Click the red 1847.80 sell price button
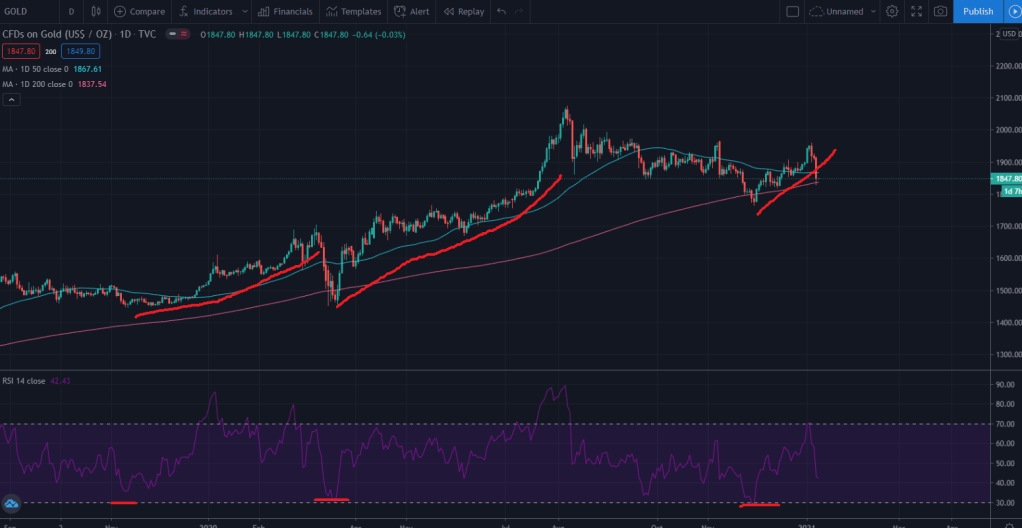This screenshot has width=1022, height=528. (20, 51)
